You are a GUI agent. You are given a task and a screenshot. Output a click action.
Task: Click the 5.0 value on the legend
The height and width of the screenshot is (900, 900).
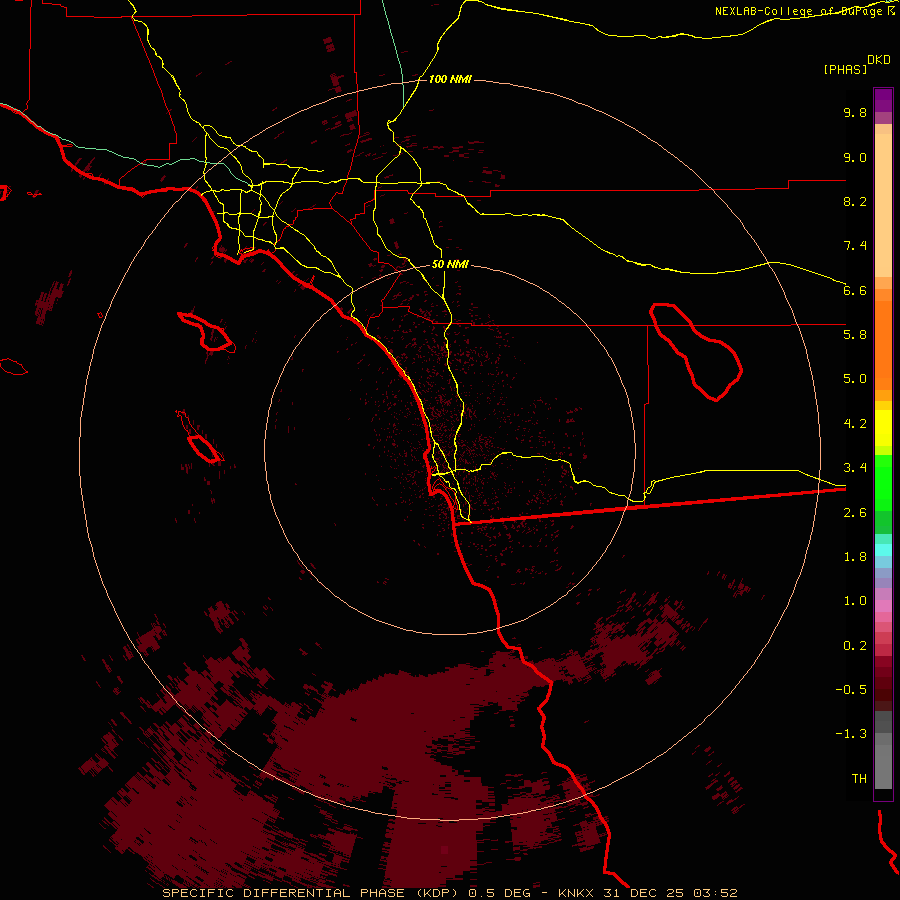(855, 379)
